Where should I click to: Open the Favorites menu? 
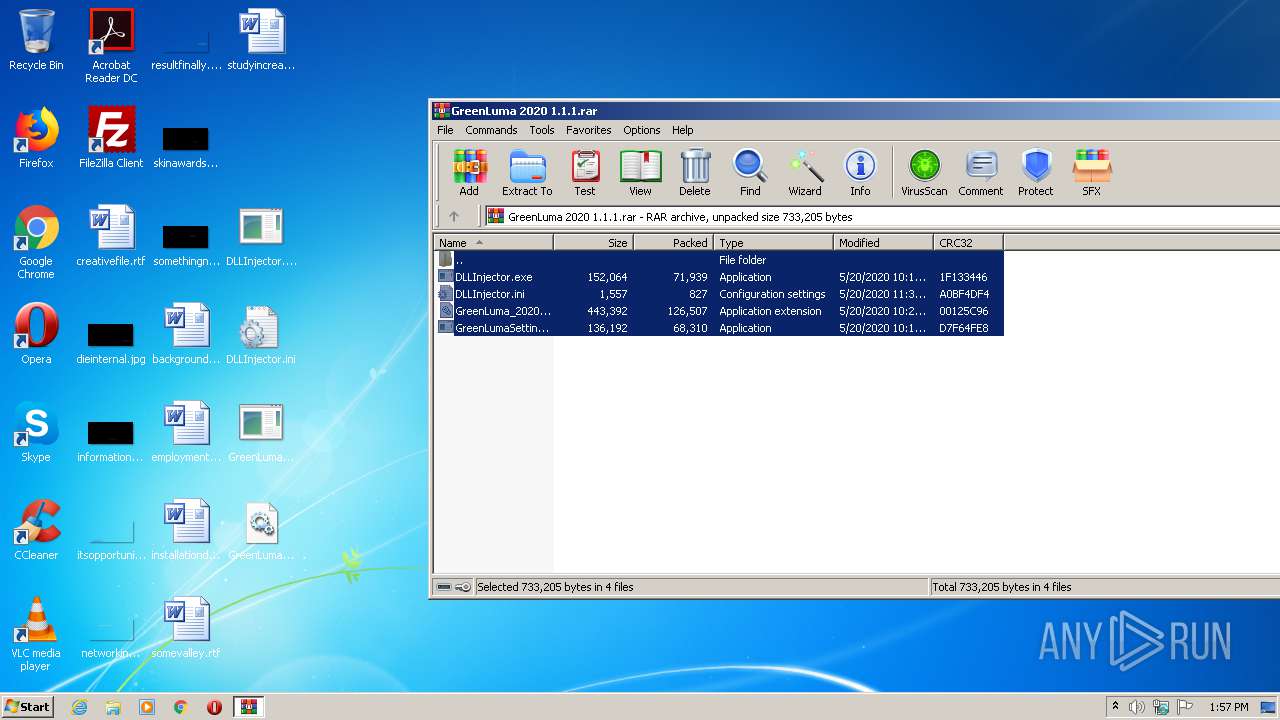point(589,130)
